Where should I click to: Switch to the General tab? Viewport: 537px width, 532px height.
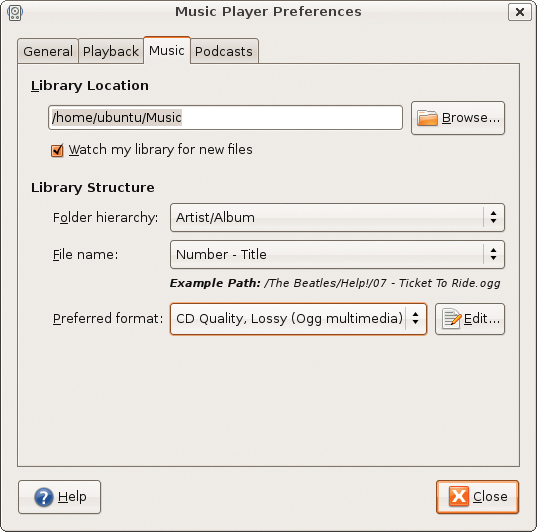click(48, 51)
